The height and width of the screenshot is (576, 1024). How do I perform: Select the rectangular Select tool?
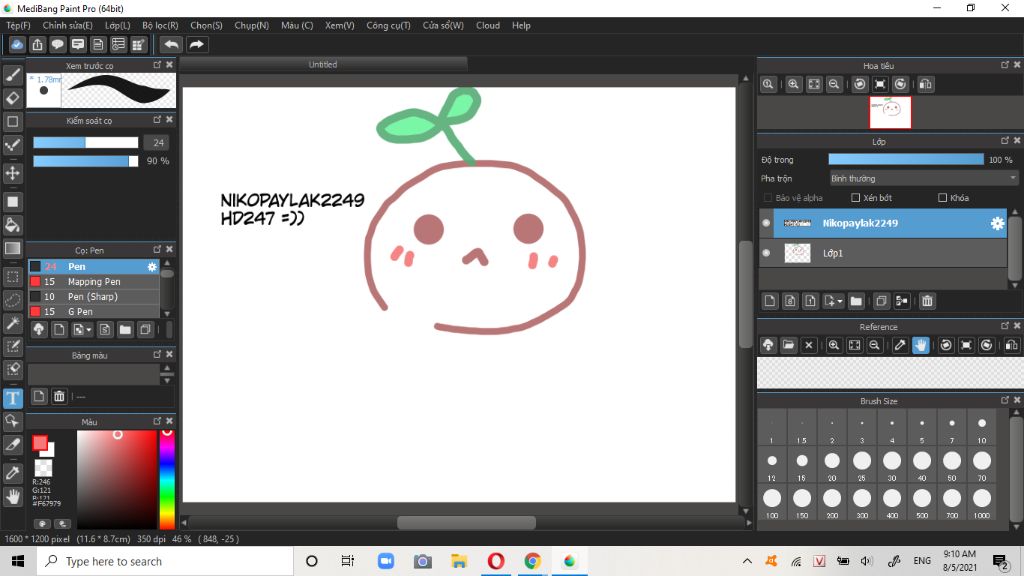click(12, 277)
